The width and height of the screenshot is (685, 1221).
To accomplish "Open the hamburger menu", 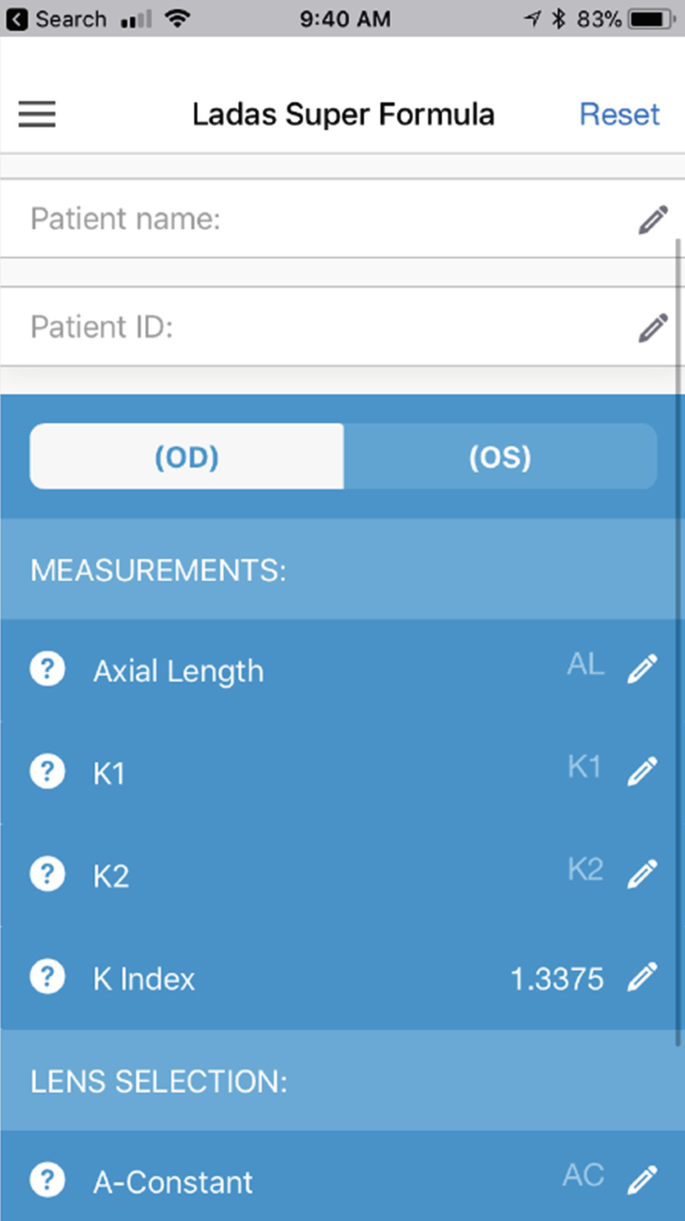I will (37, 114).
